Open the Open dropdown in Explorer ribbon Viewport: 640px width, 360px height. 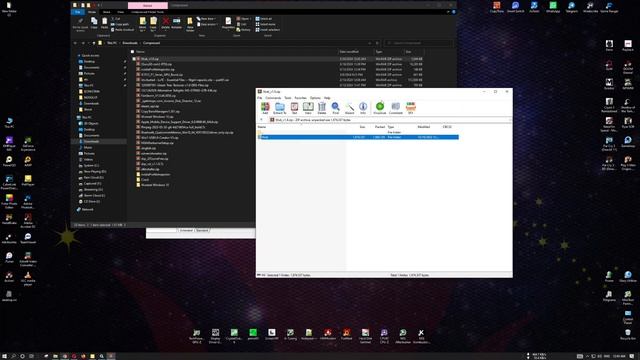click(244, 19)
